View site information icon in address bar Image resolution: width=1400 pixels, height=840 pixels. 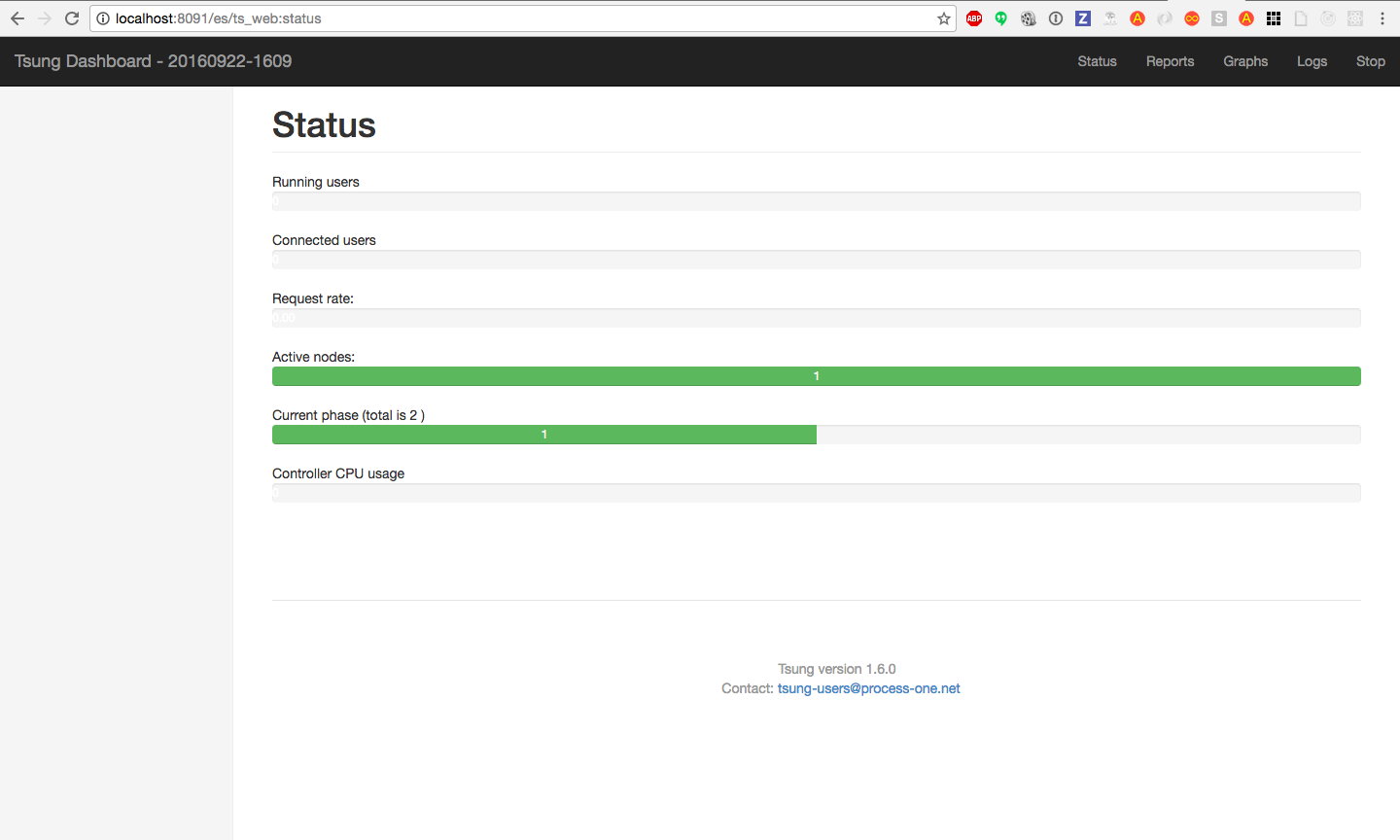click(x=103, y=18)
